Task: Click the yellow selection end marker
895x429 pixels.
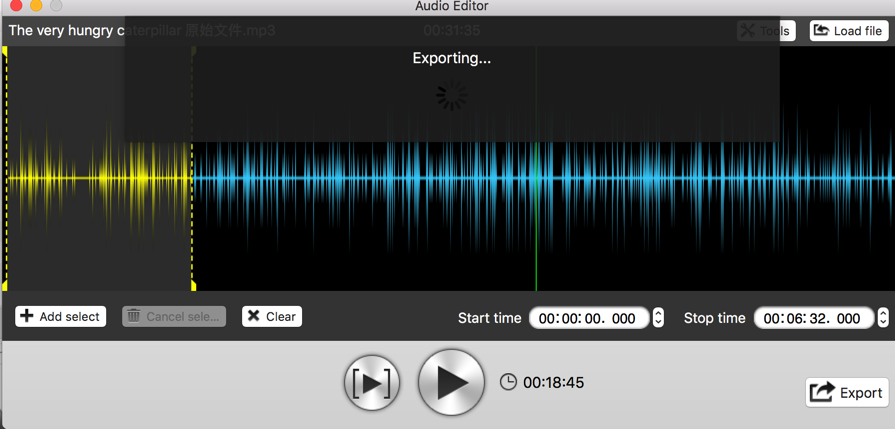Action: point(193,169)
